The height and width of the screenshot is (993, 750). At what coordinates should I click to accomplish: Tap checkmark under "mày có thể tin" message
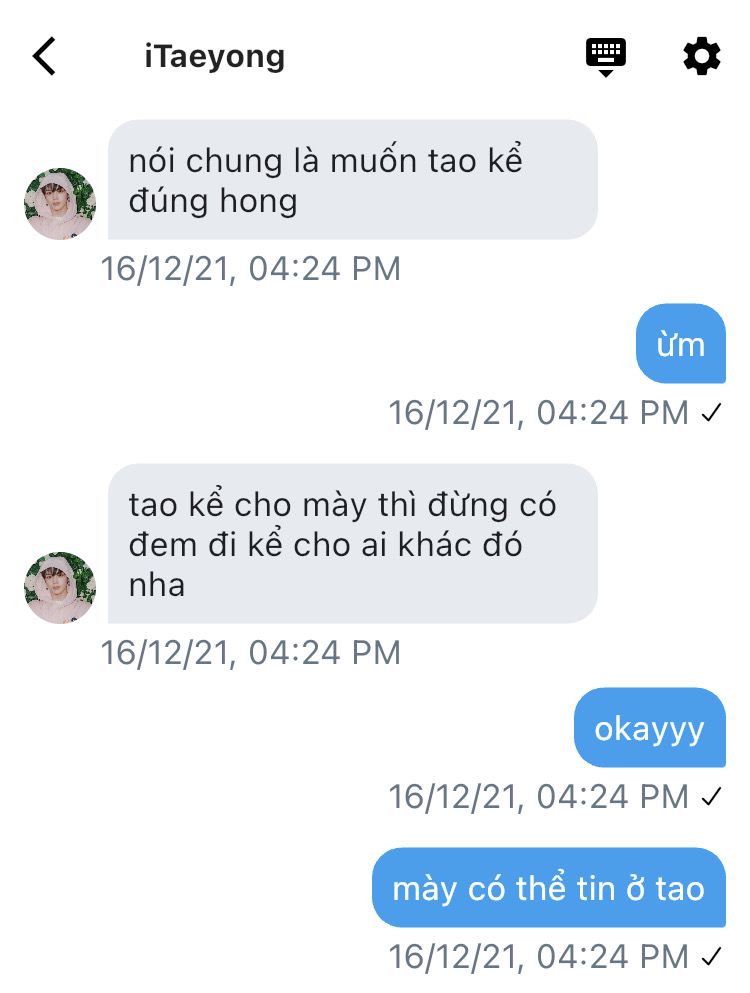(711, 956)
